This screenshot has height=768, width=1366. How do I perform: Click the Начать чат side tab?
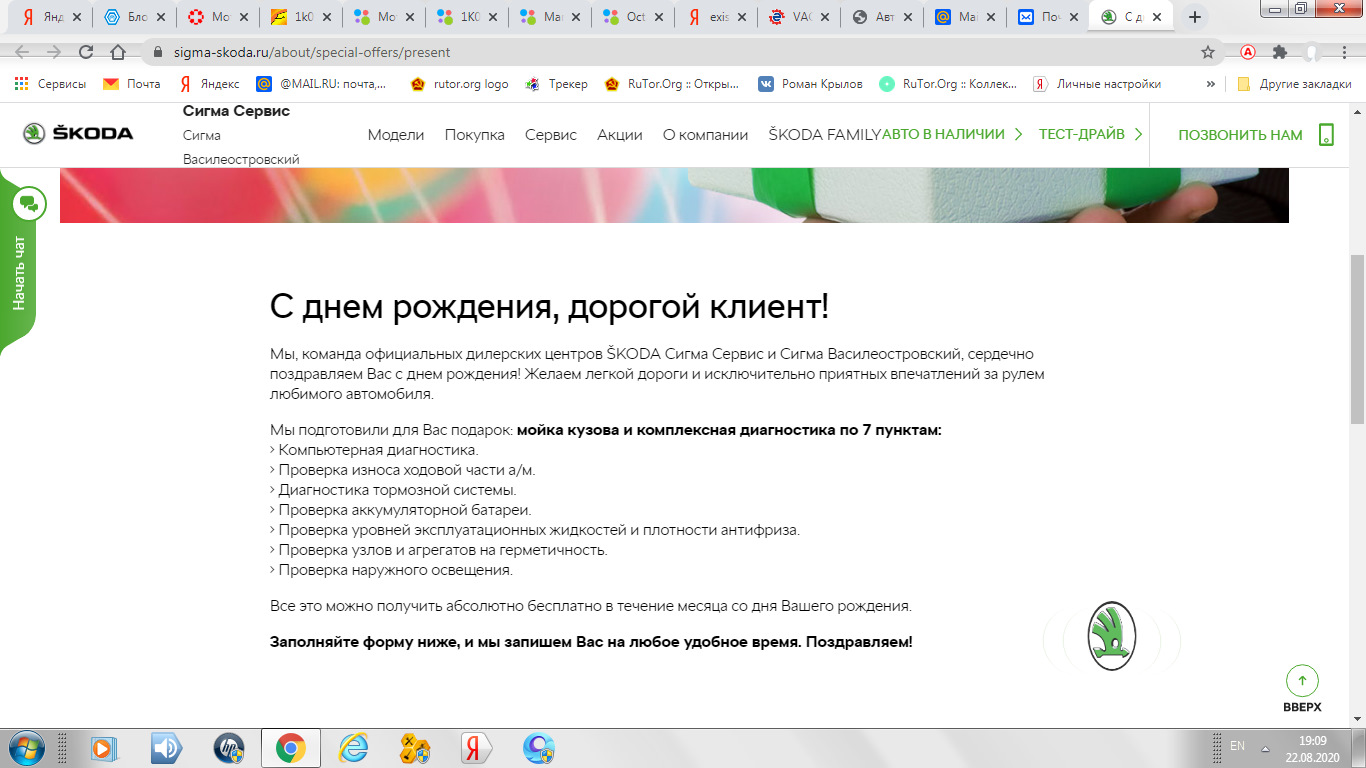tap(19, 273)
